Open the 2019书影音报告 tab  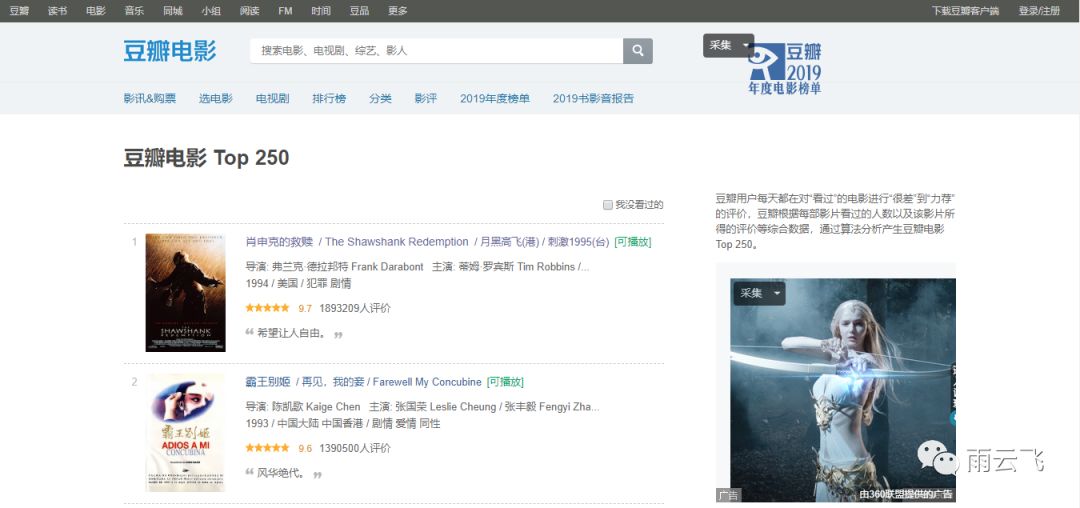coord(593,98)
